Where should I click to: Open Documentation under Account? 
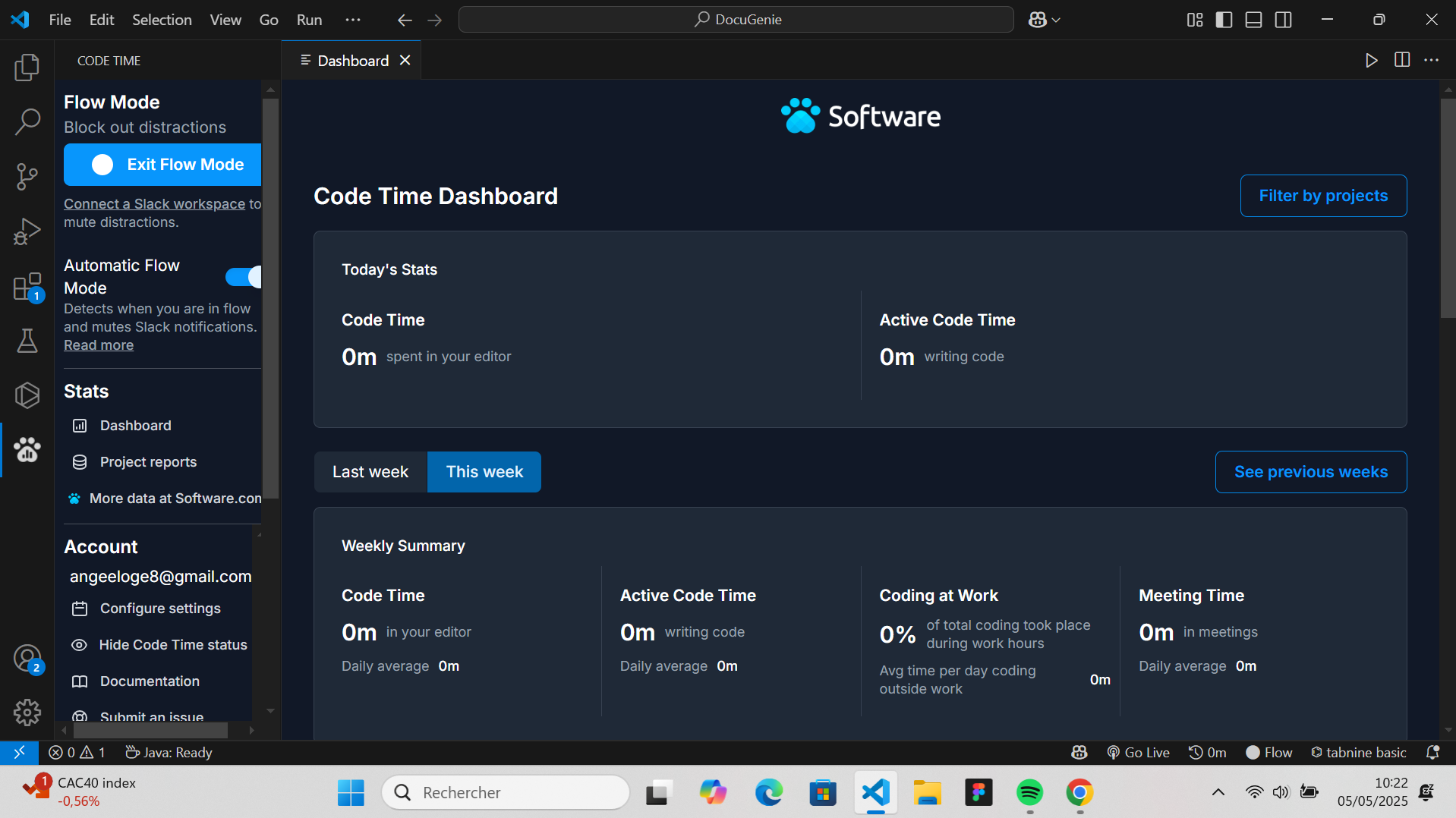[136, 681]
